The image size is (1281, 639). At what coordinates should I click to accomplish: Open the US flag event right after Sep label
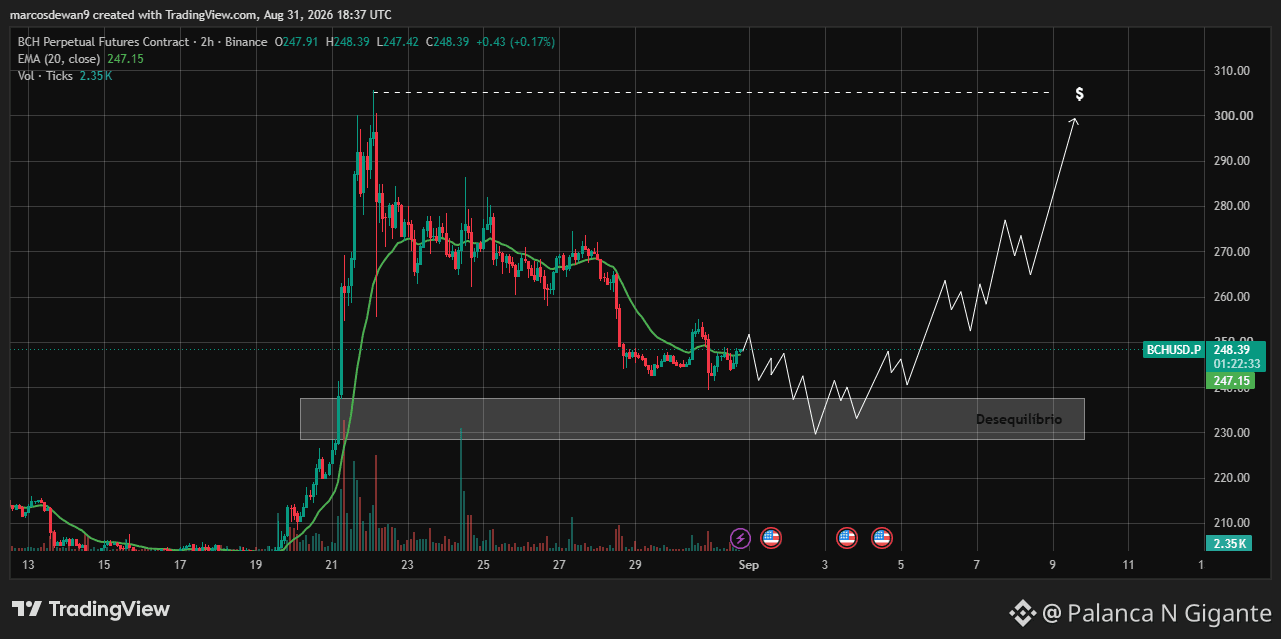coord(771,538)
